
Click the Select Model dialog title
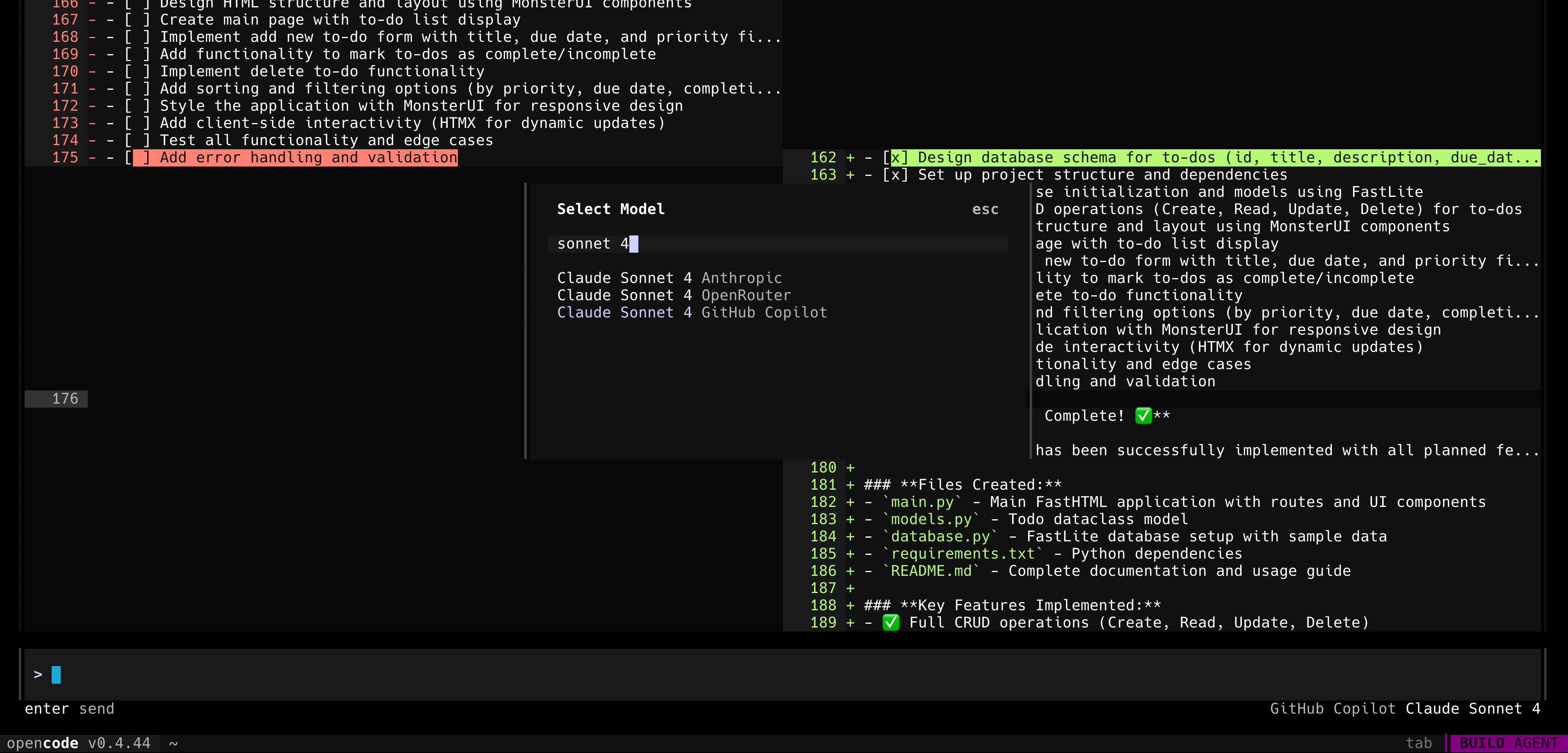(x=610, y=209)
